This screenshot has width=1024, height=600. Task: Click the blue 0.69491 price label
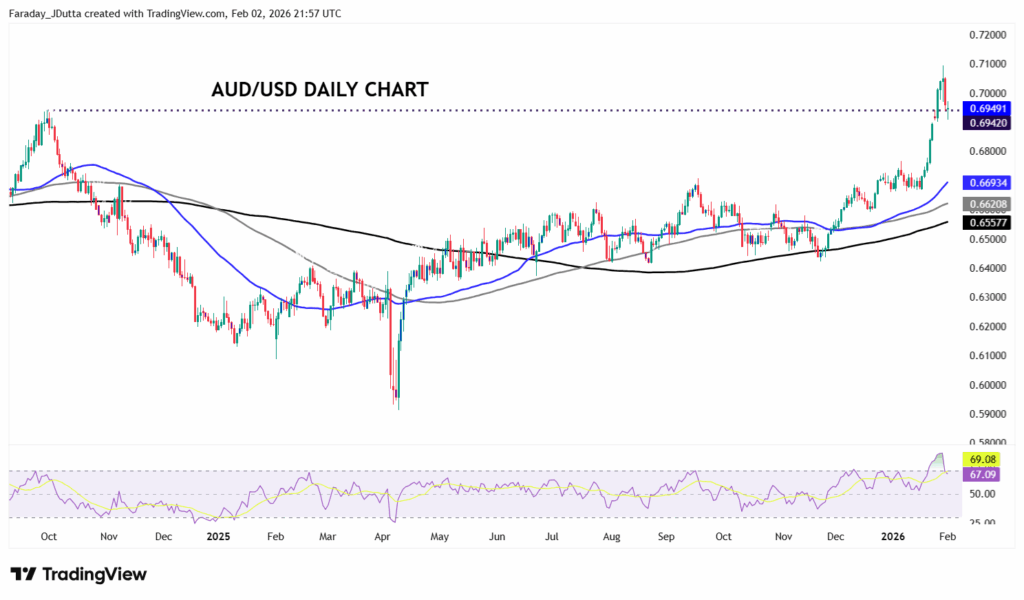[986, 108]
